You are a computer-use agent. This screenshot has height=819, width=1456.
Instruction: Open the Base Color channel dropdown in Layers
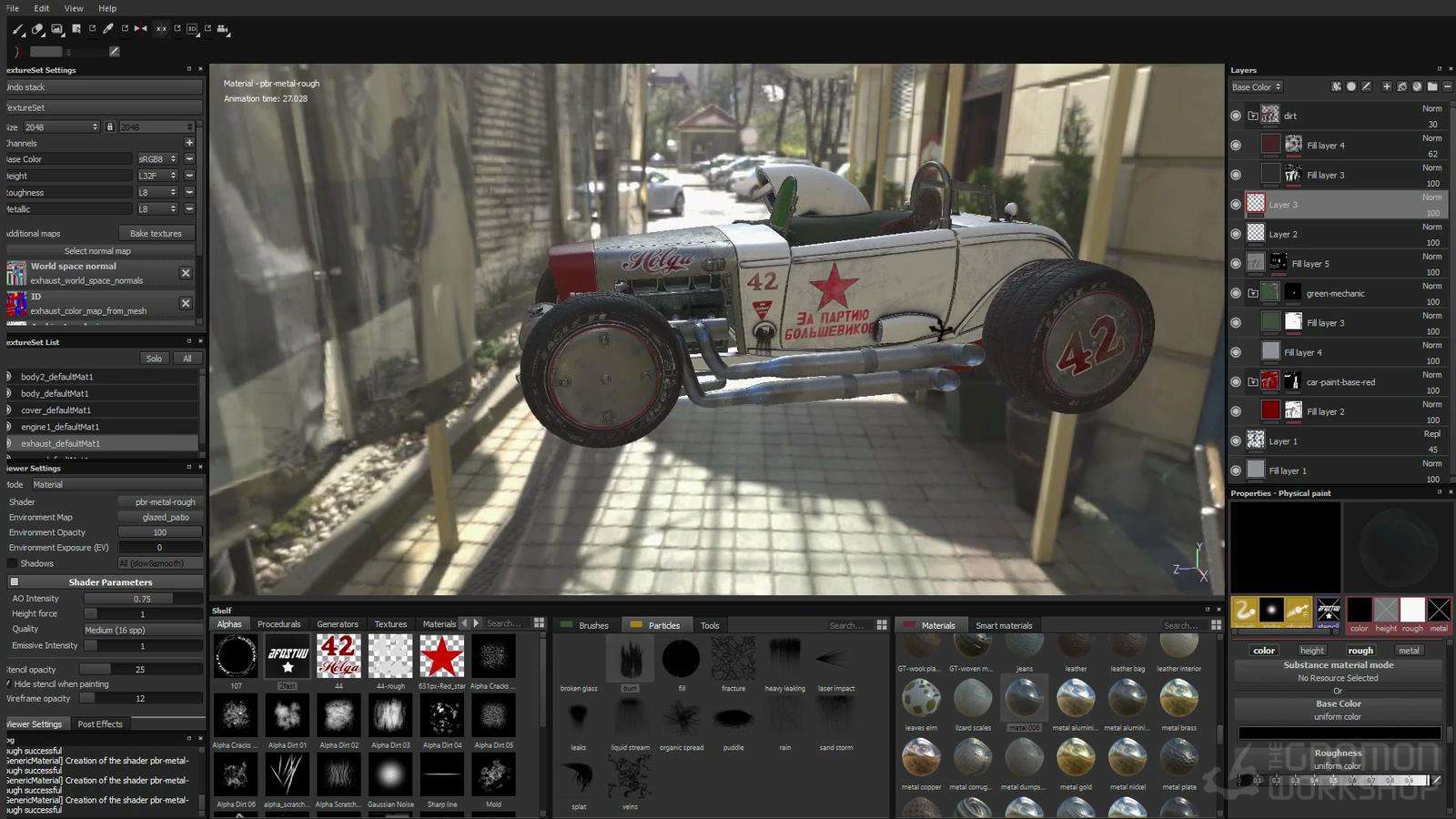(1256, 86)
